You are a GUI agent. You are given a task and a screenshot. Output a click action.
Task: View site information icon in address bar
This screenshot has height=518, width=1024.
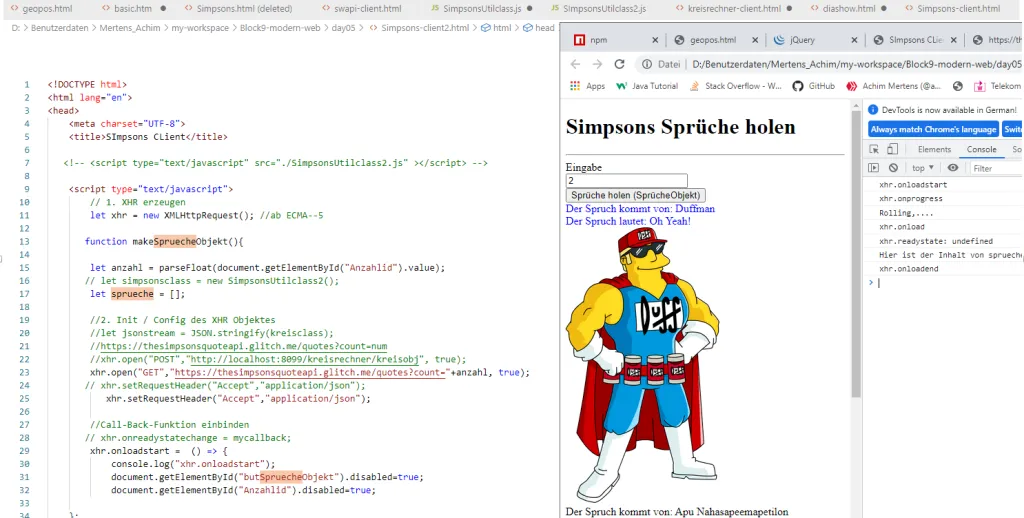[647, 64]
